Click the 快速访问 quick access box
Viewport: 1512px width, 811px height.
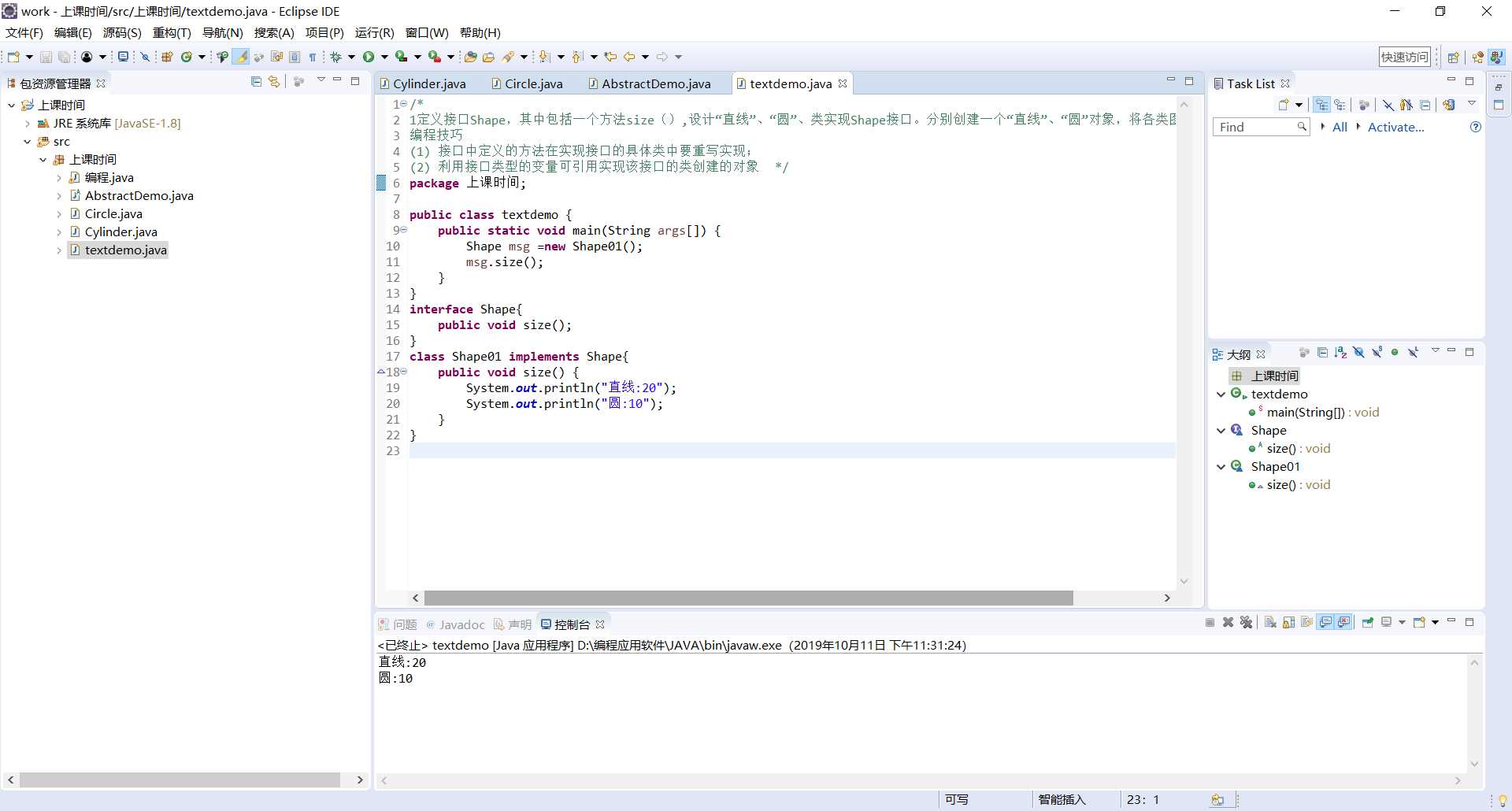tap(1405, 57)
